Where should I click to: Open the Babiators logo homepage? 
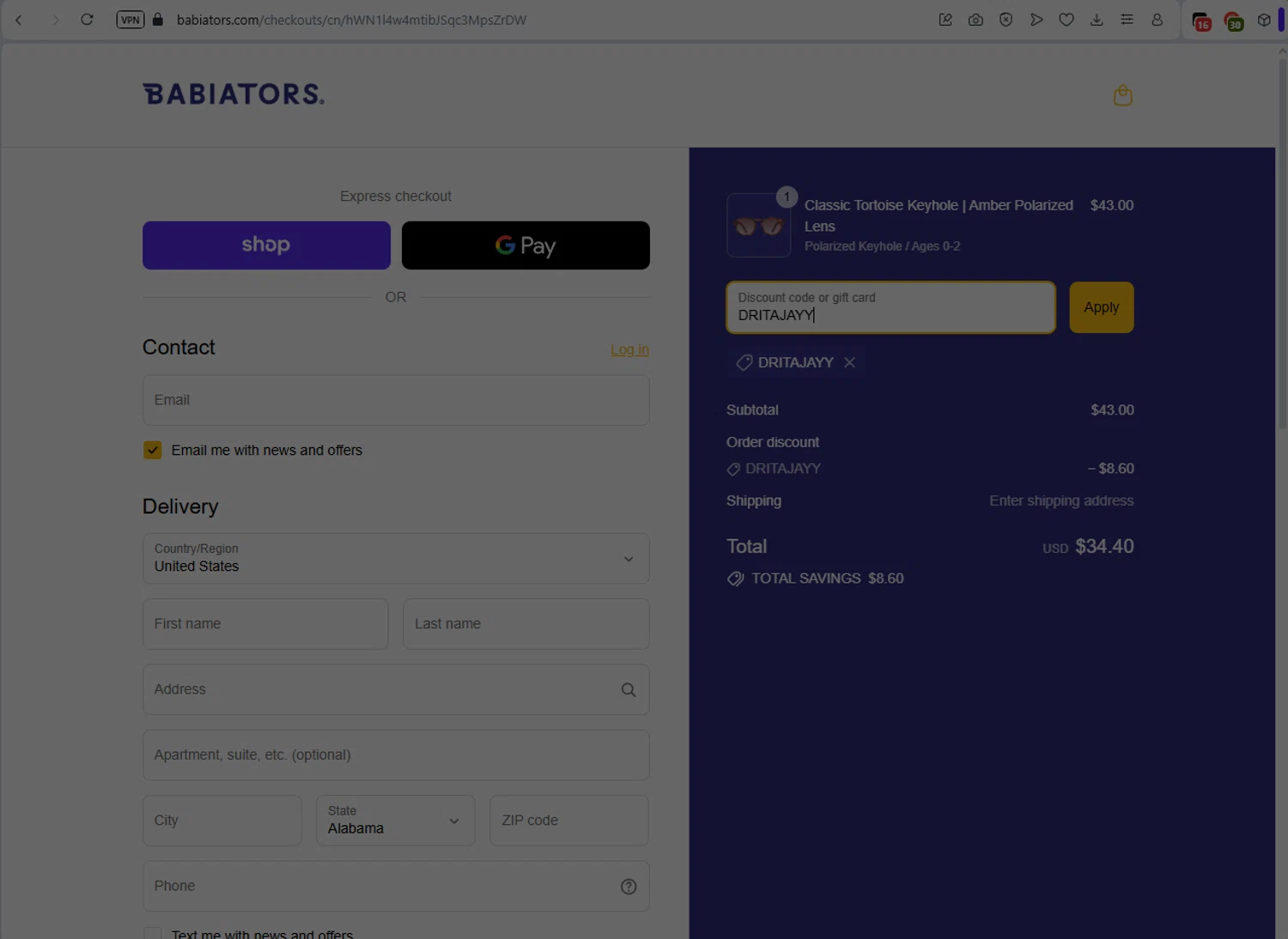[234, 94]
